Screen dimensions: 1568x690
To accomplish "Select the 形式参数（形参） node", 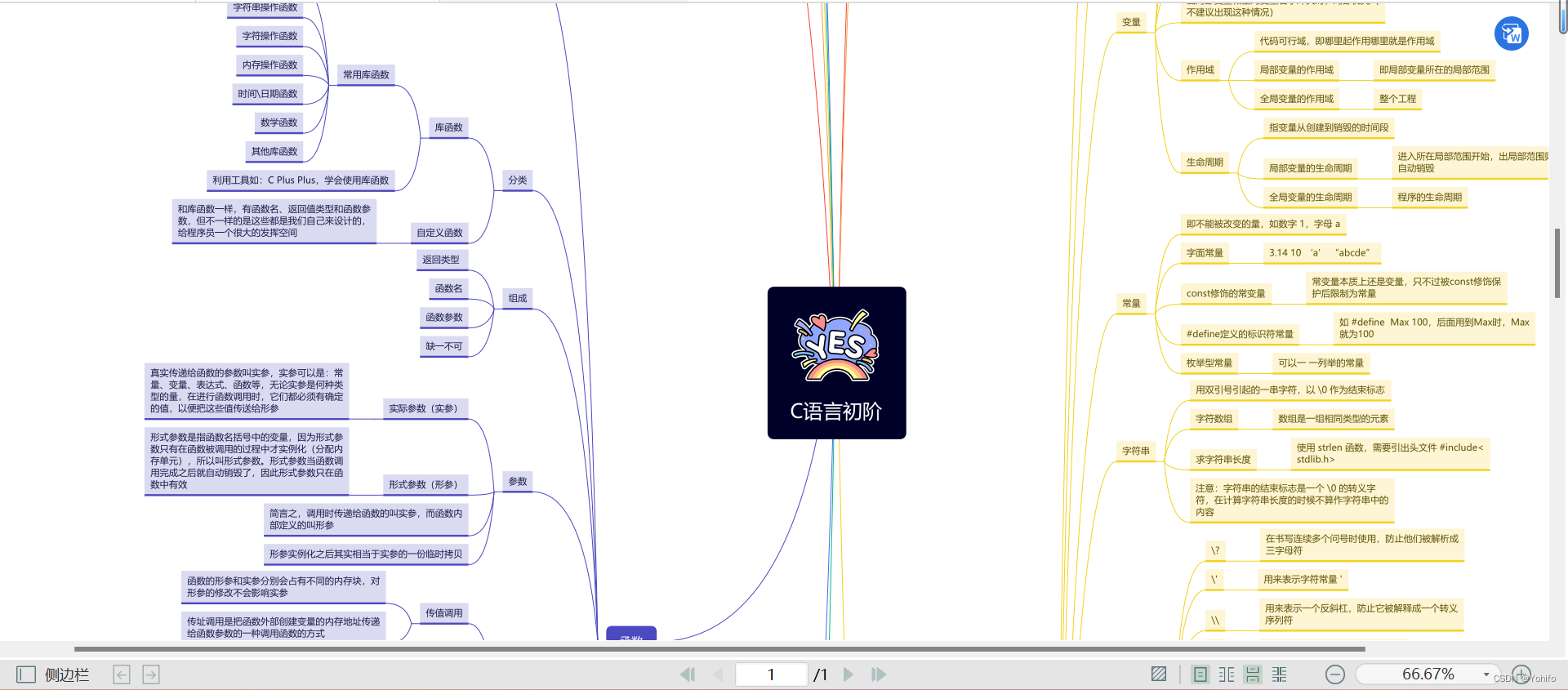I will tap(425, 484).
